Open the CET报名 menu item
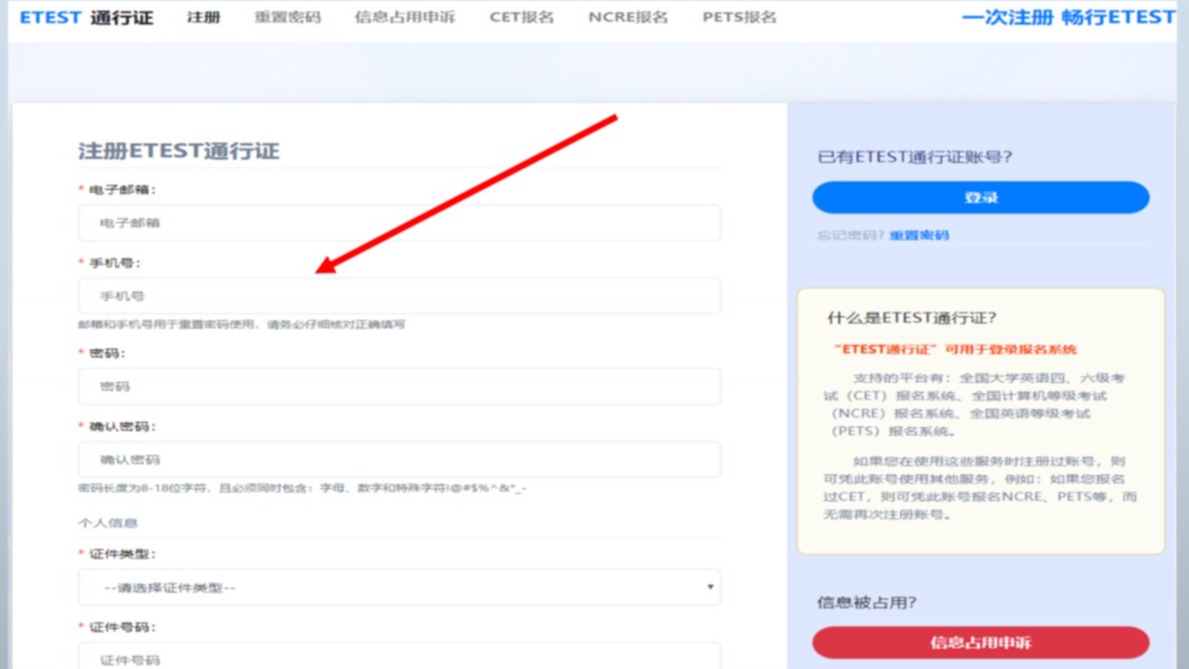 point(521,18)
